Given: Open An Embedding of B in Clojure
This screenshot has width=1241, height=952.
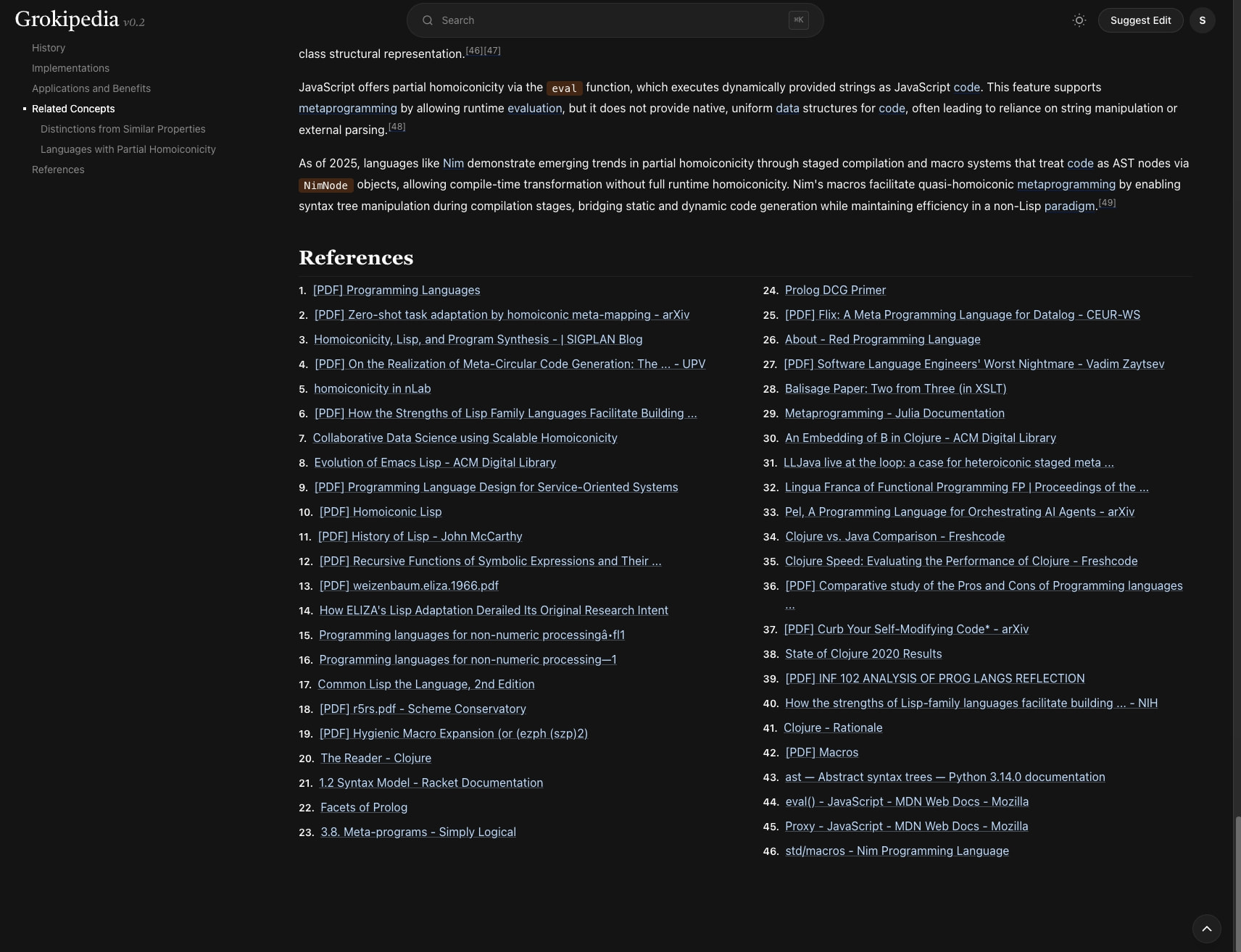Looking at the screenshot, I should (x=921, y=438).
